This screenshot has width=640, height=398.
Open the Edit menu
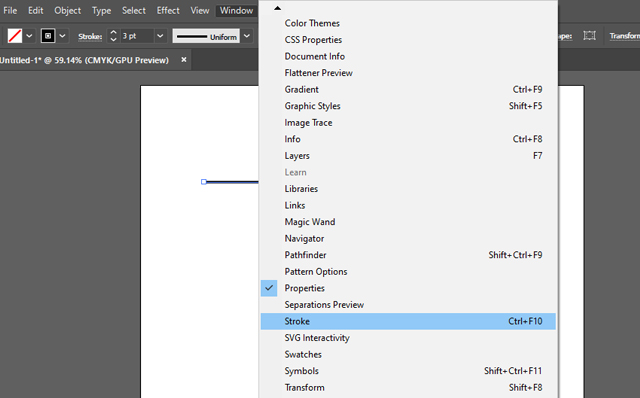36,11
